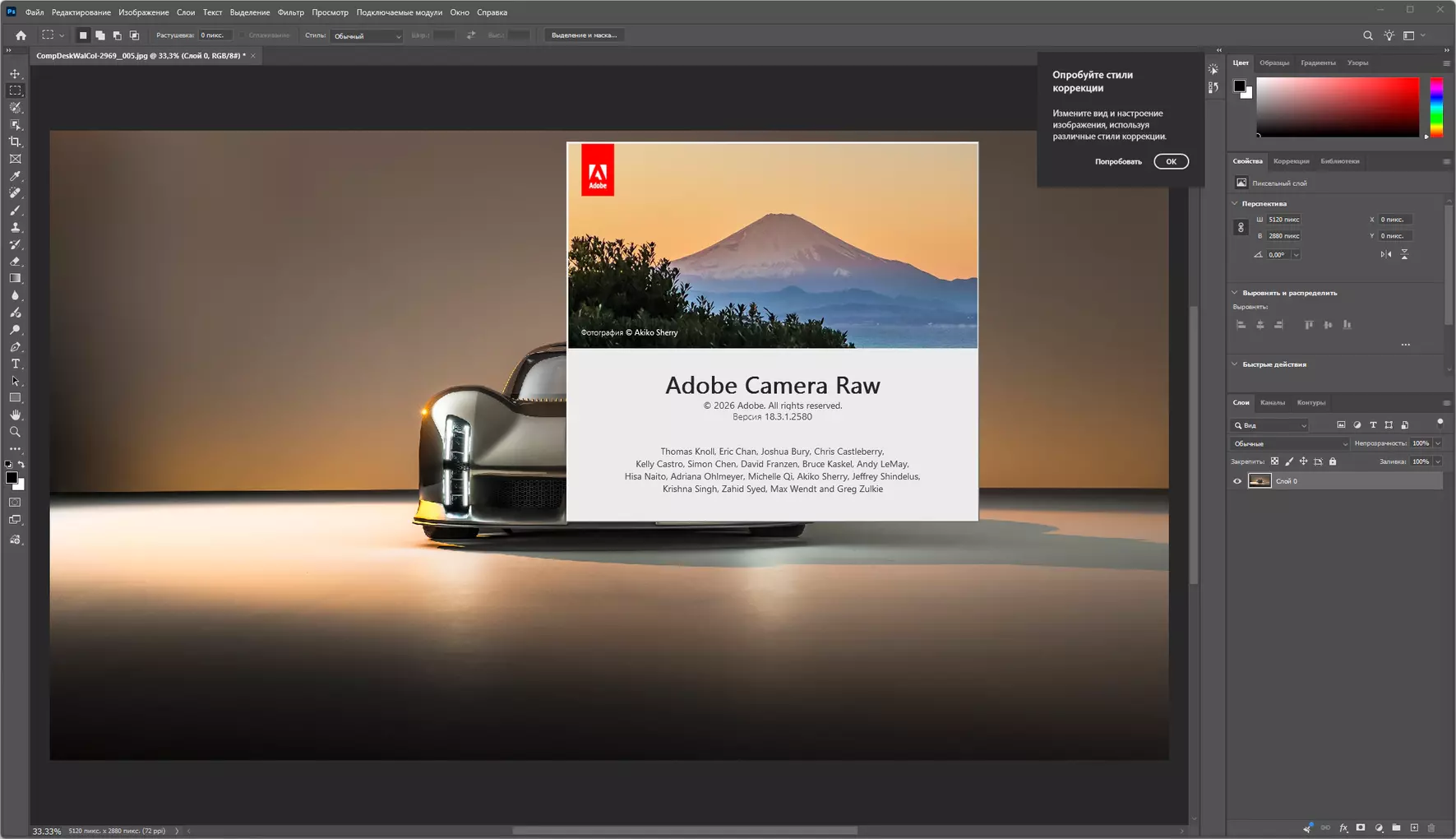Create a new adjustment layer
This screenshot has width=1456, height=839.
(x=1379, y=827)
